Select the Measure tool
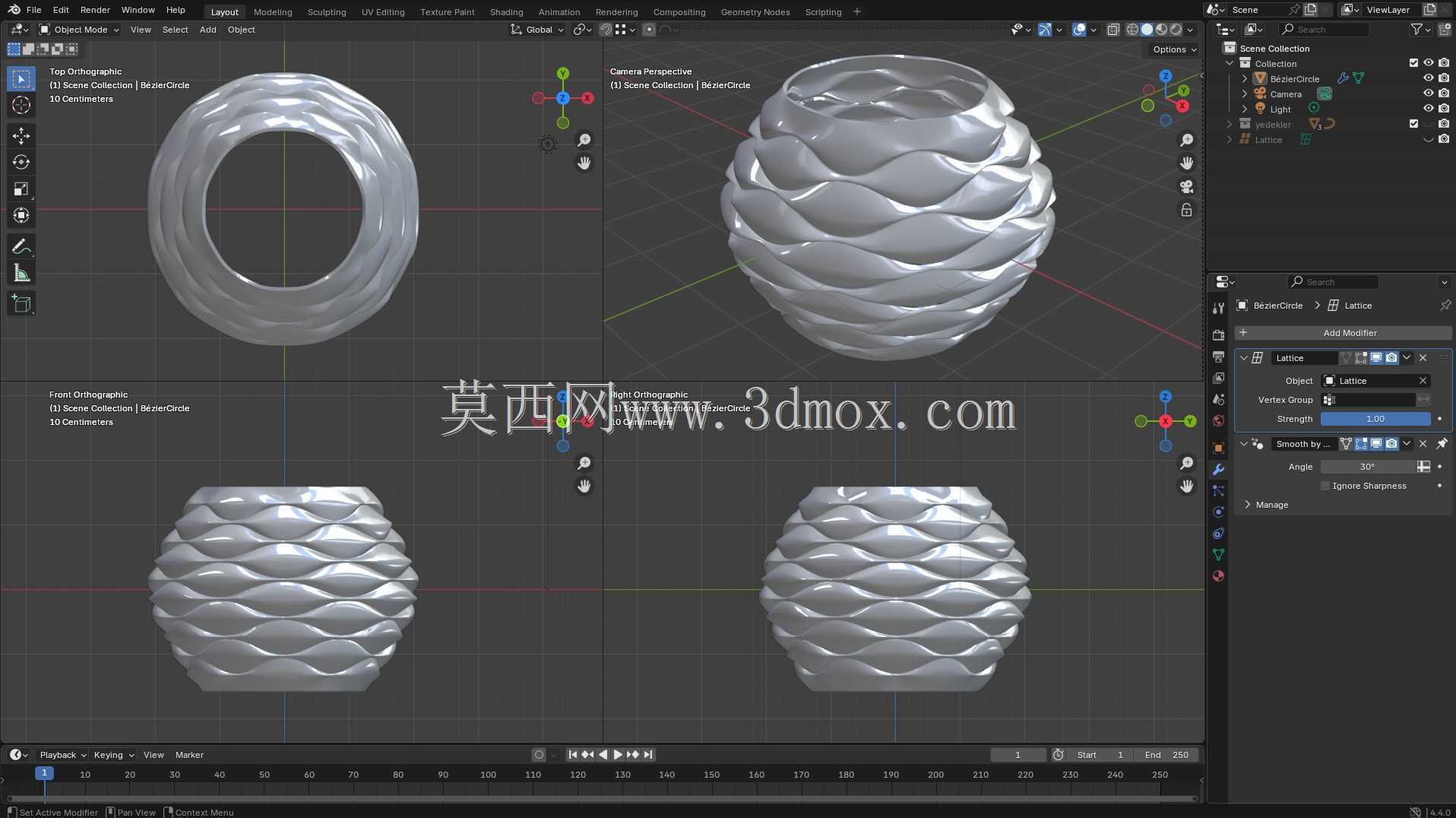 tap(21, 273)
